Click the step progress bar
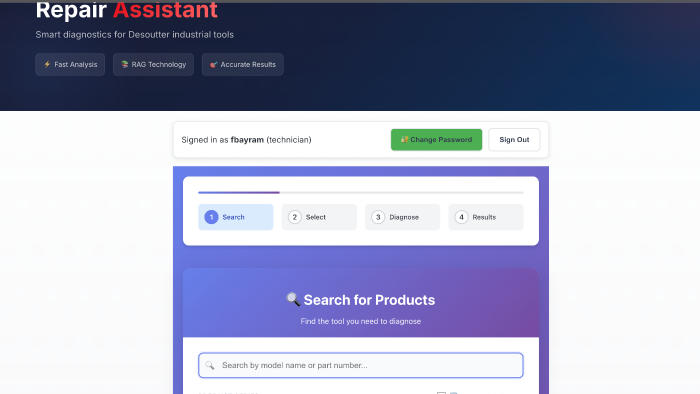This screenshot has width=700, height=394. tap(361, 192)
